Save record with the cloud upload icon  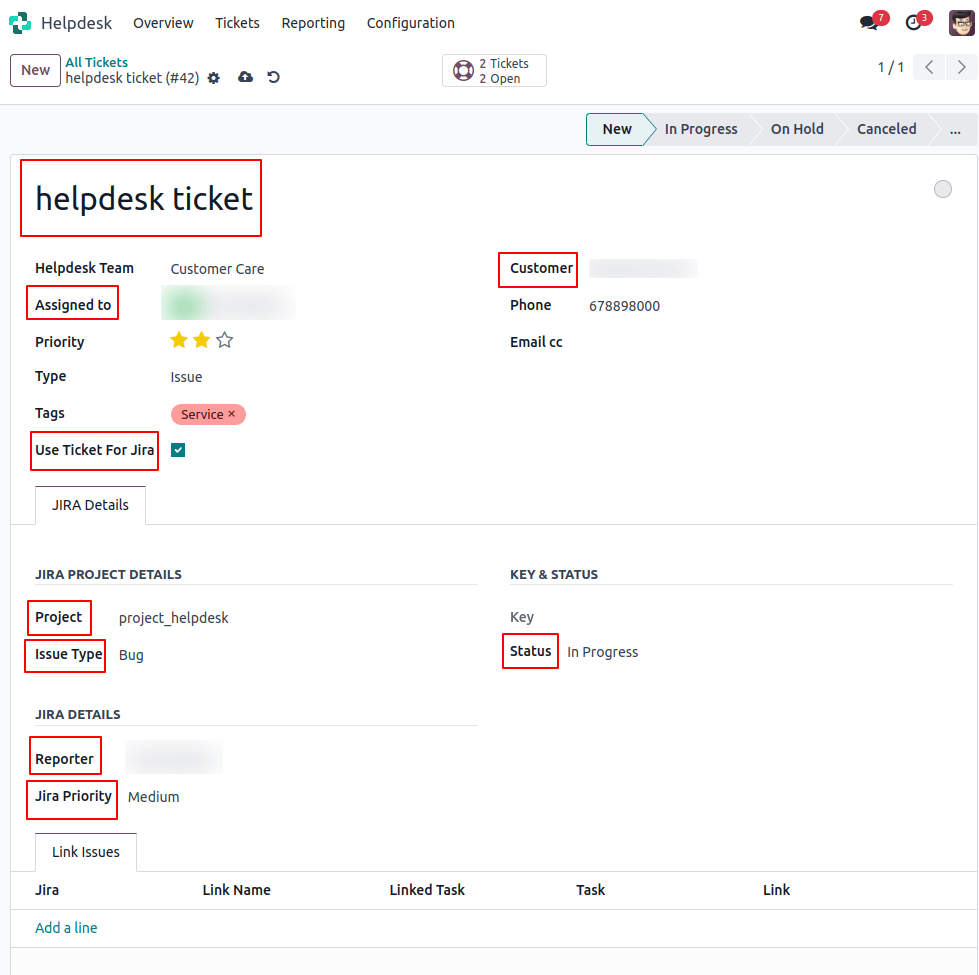245,77
